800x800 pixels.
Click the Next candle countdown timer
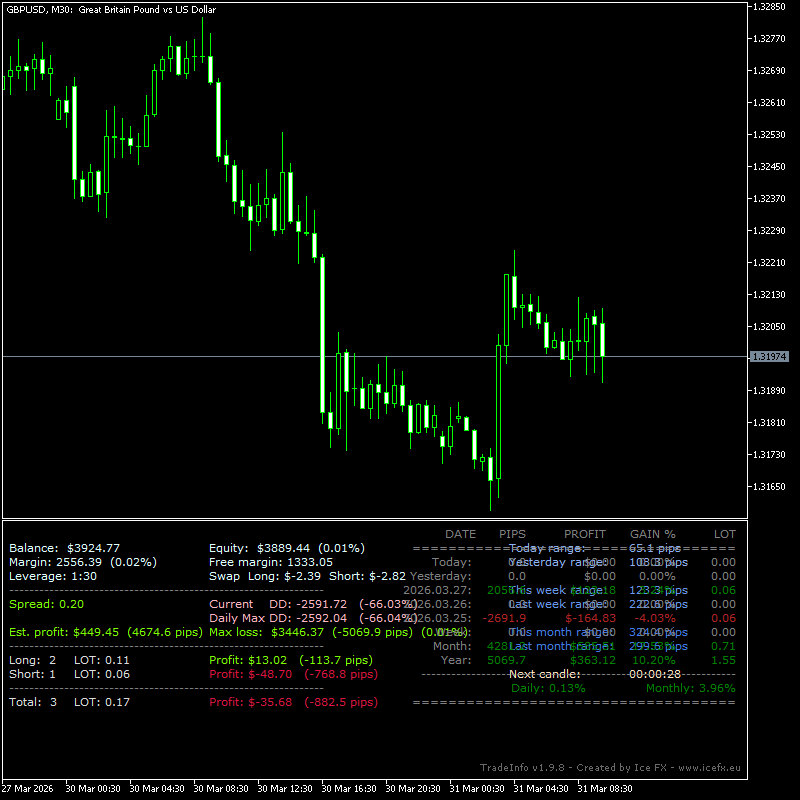pyautogui.click(x=654, y=674)
